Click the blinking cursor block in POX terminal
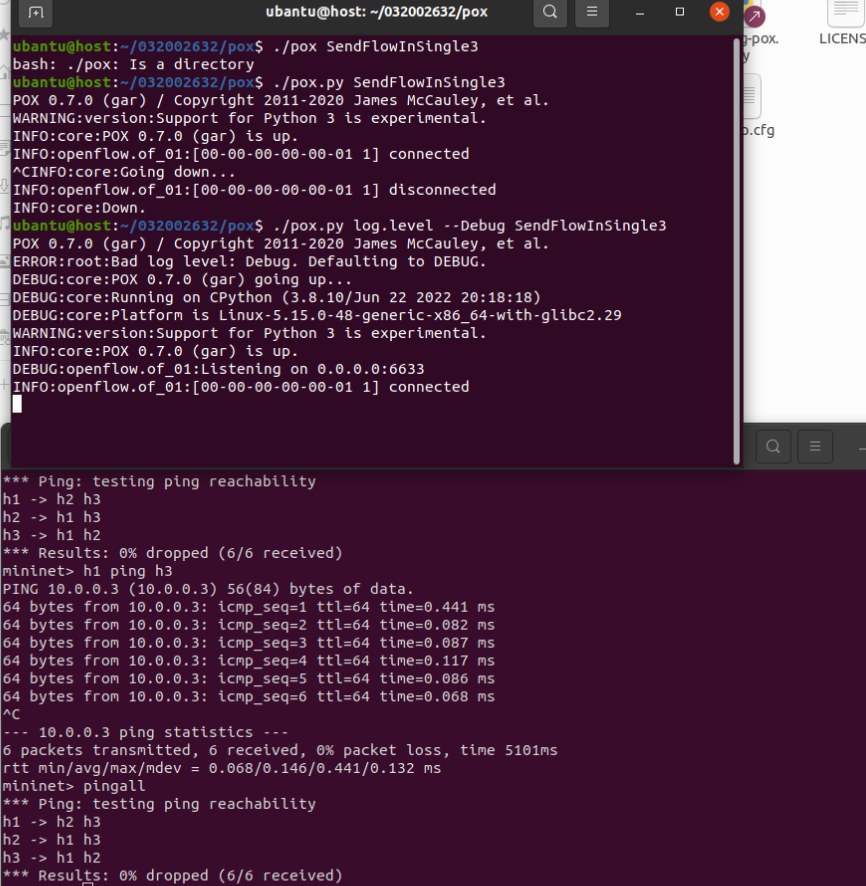 click(x=18, y=404)
